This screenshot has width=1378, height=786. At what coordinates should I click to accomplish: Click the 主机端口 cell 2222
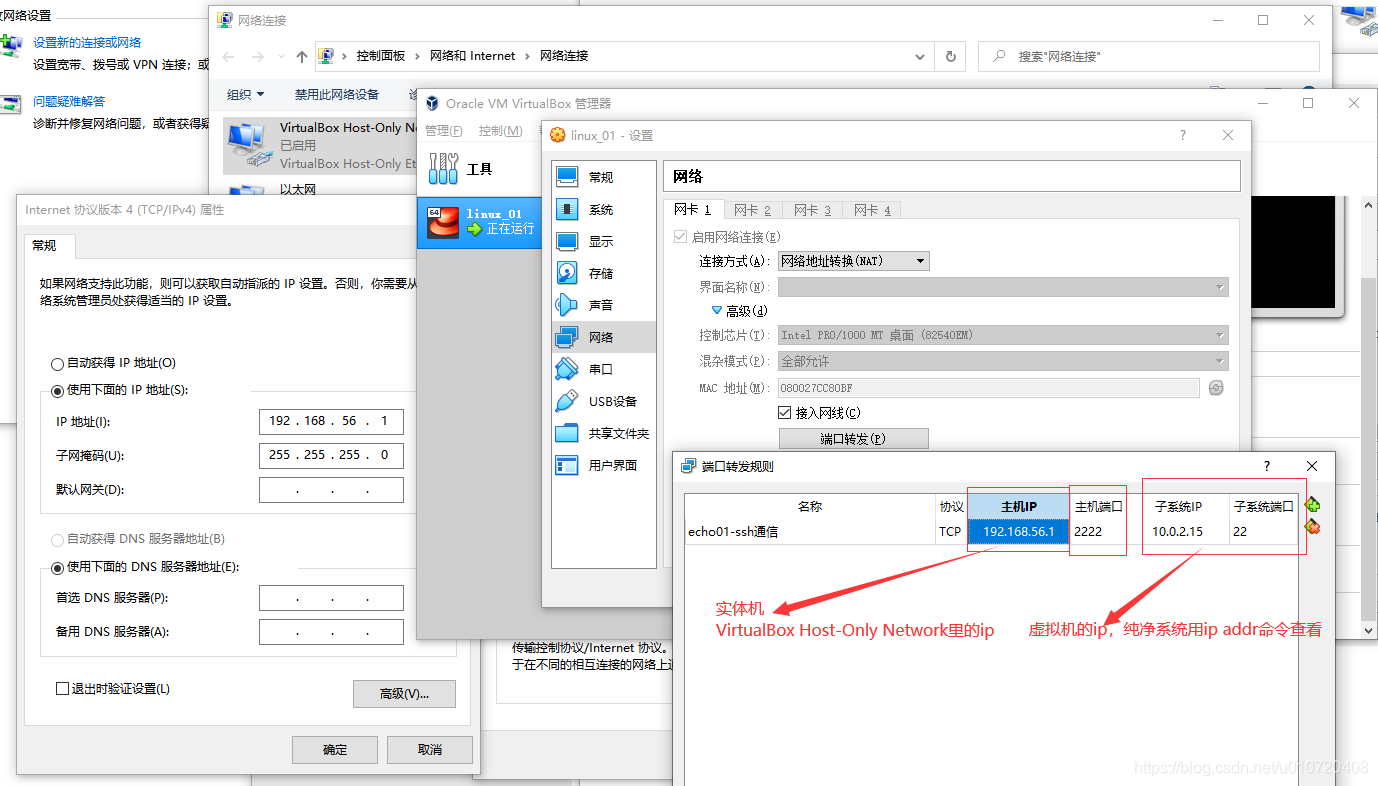(1098, 532)
